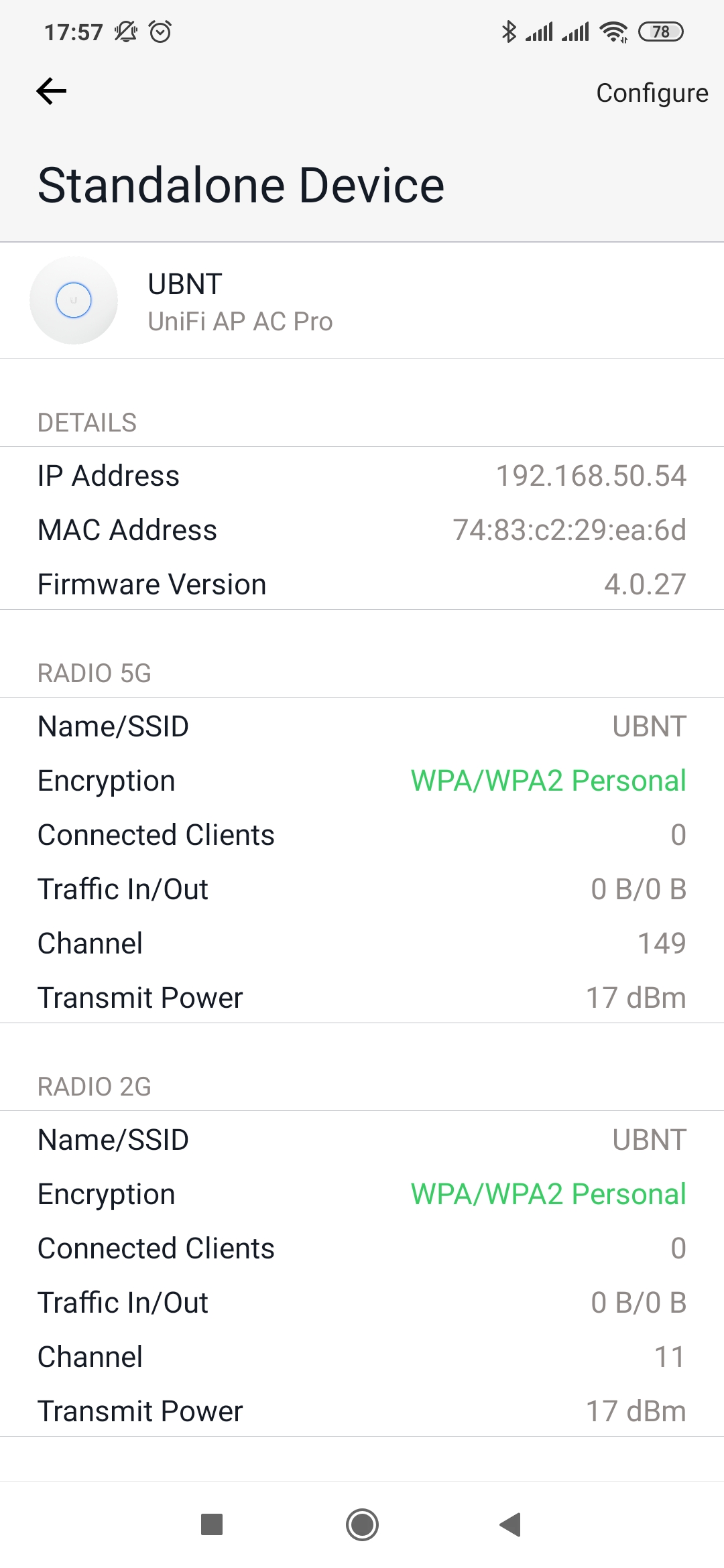Tap the battery indicator showing 78
The height and width of the screenshot is (1568, 724).
click(x=660, y=31)
